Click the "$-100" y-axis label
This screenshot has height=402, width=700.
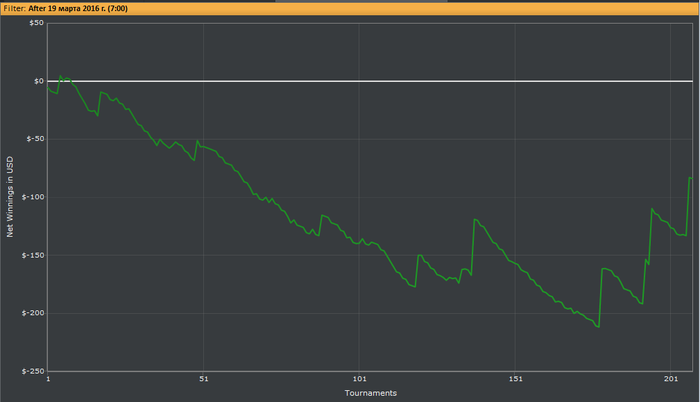33,197
